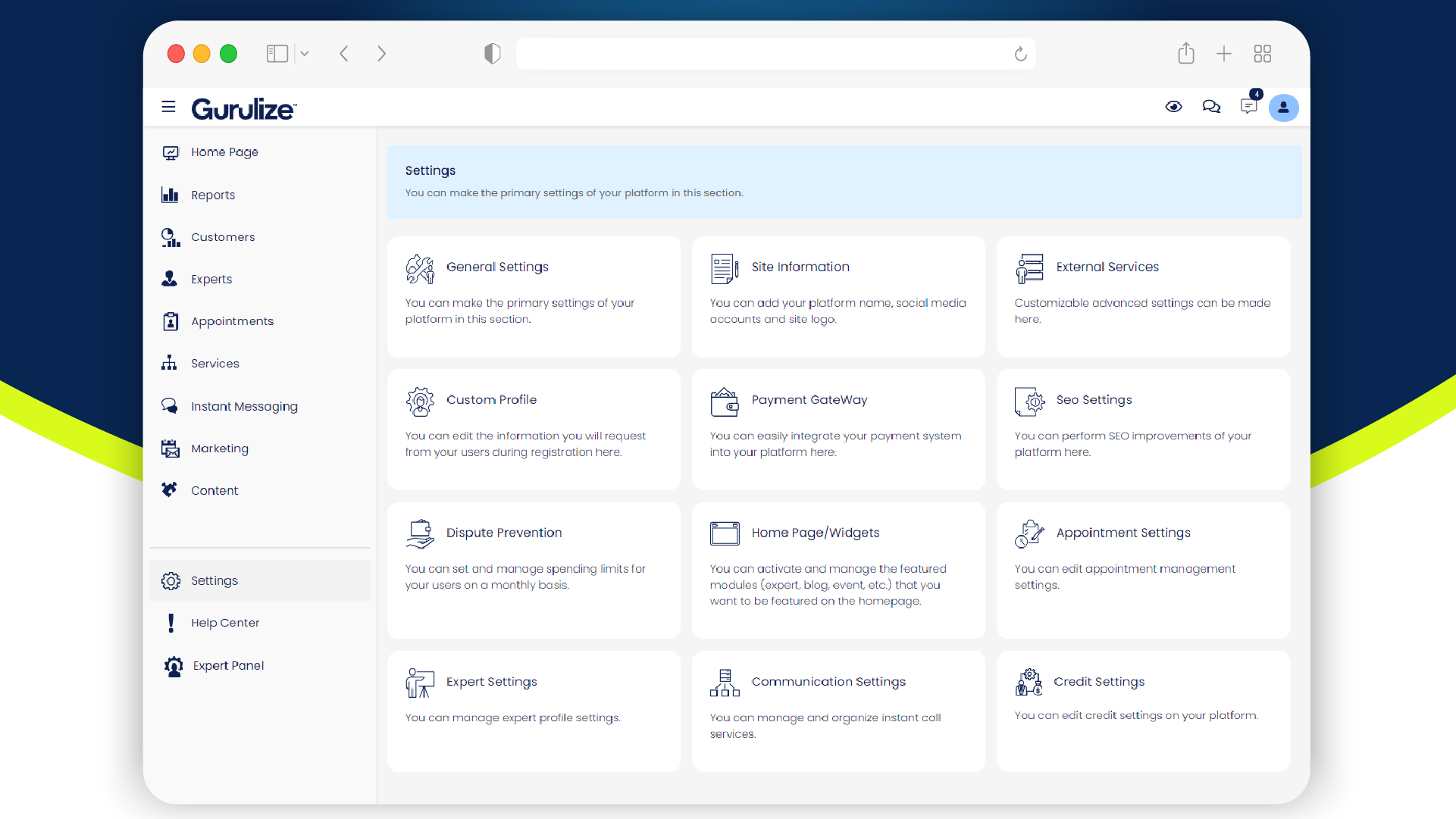Toggle the preview eye icon in the header

coord(1173,107)
